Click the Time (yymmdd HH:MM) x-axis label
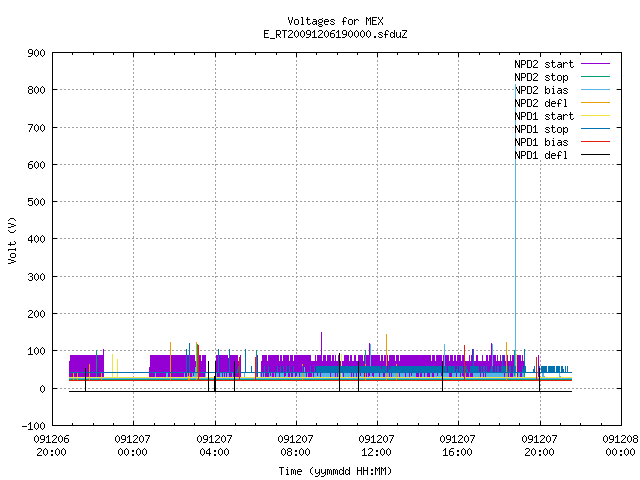The height and width of the screenshot is (480, 640). [x=335, y=471]
